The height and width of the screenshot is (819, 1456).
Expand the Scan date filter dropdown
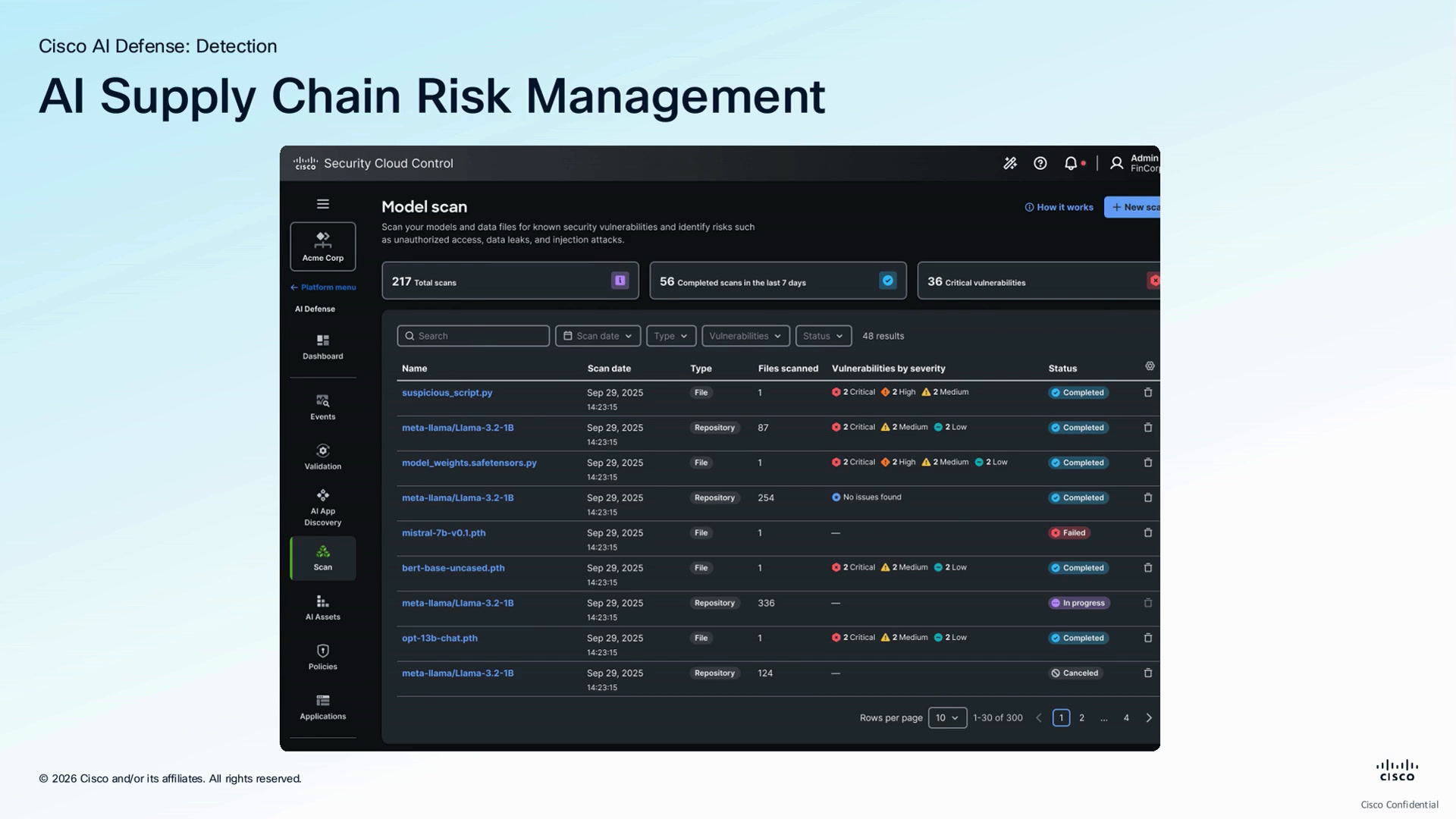pyautogui.click(x=598, y=336)
